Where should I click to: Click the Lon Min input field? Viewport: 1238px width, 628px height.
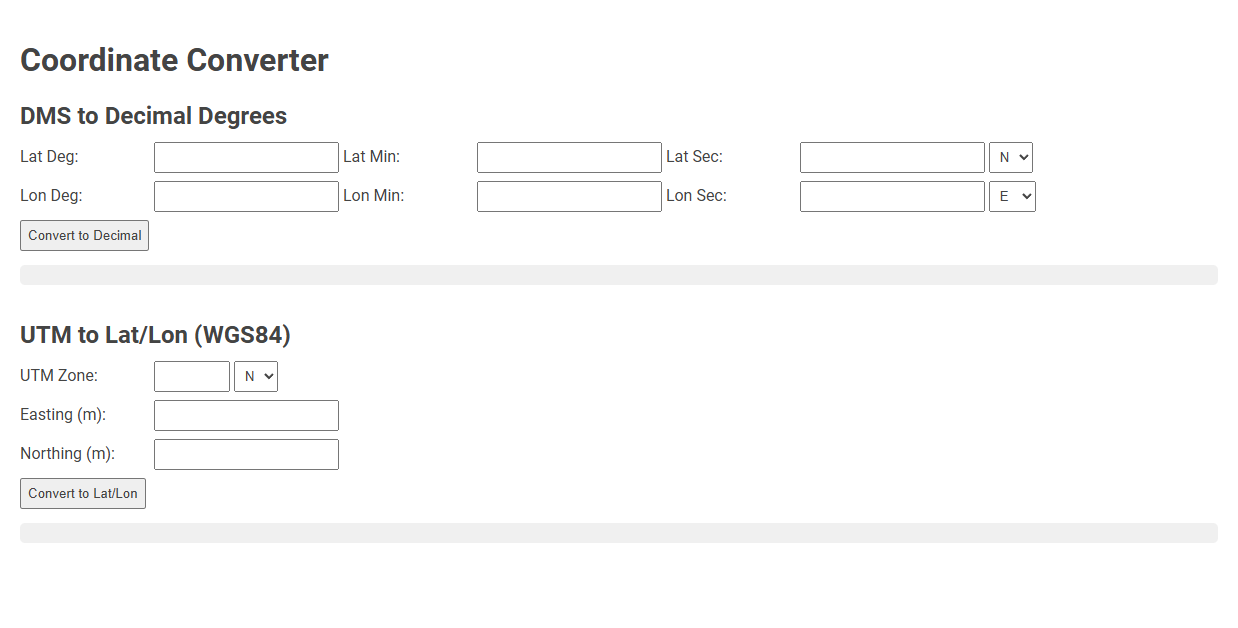pyautogui.click(x=569, y=196)
